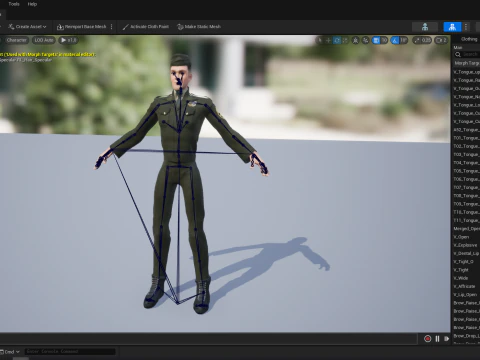Pause the animation preview
This screenshot has height=360, width=480.
437,339
